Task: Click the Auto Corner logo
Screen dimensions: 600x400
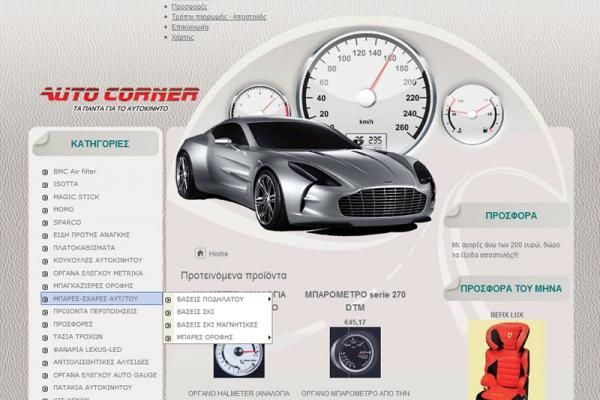Action: pyautogui.click(x=120, y=99)
